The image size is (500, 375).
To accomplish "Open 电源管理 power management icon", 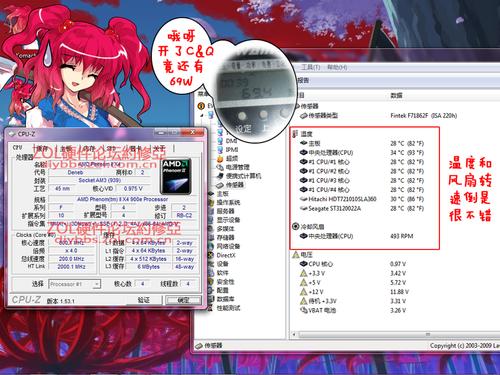I will click(220, 167).
